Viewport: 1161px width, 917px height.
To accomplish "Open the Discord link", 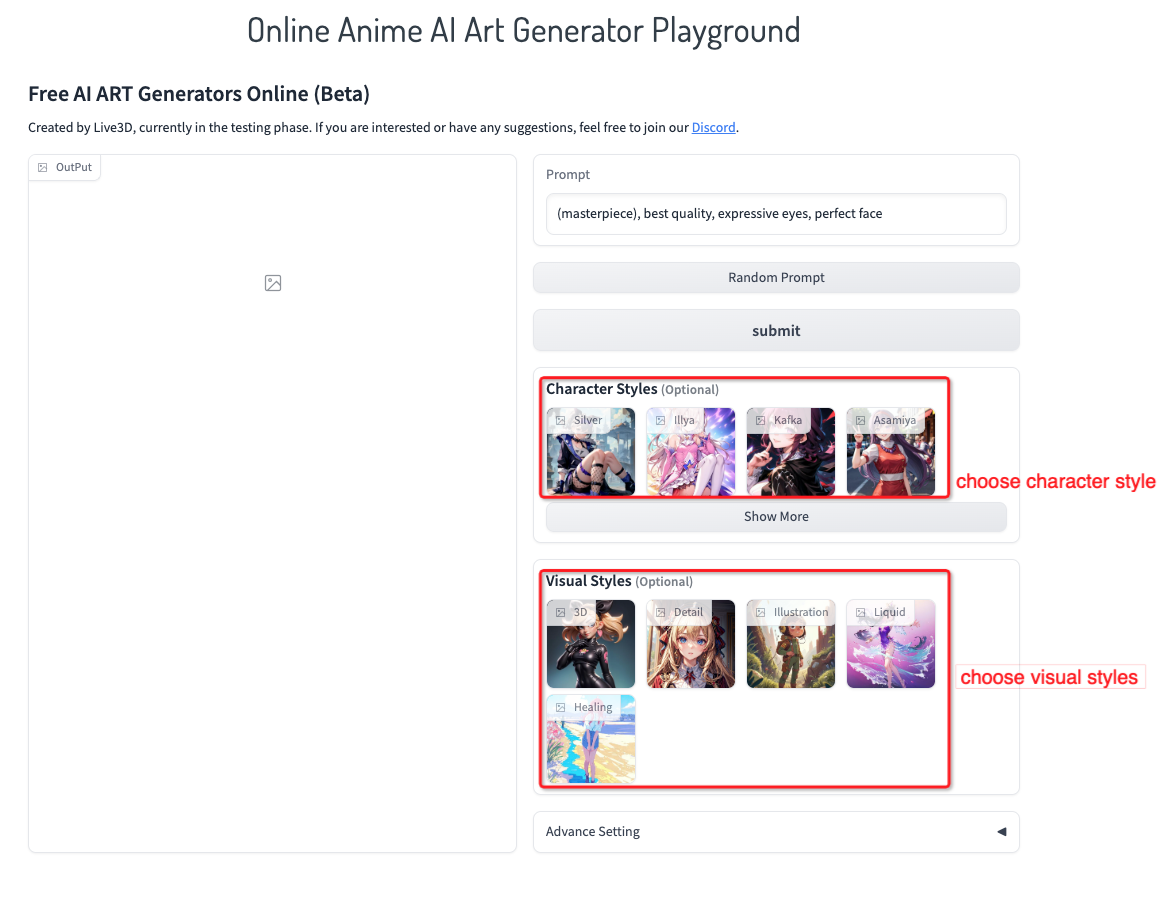I will coord(713,127).
